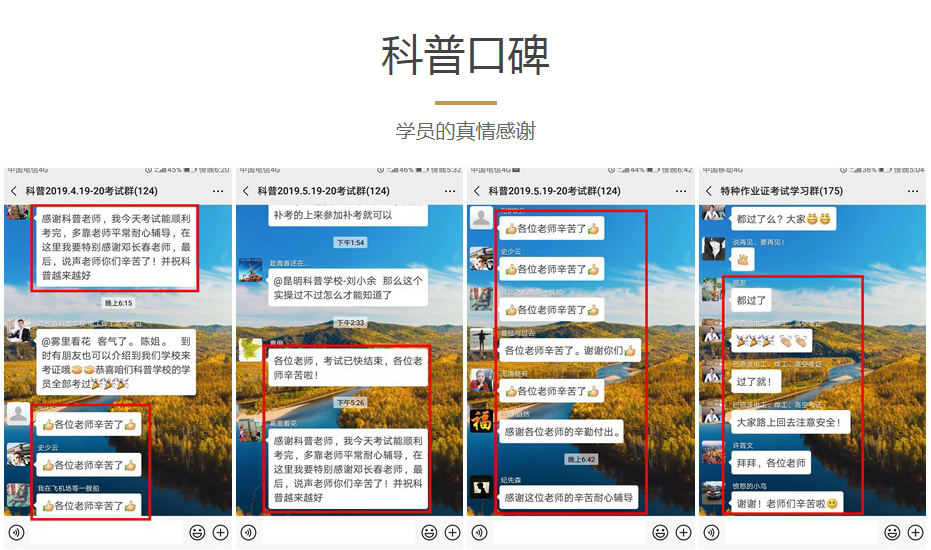
Task: Click 谢谢！老师们辛苦啦 message
Action: (x=787, y=504)
